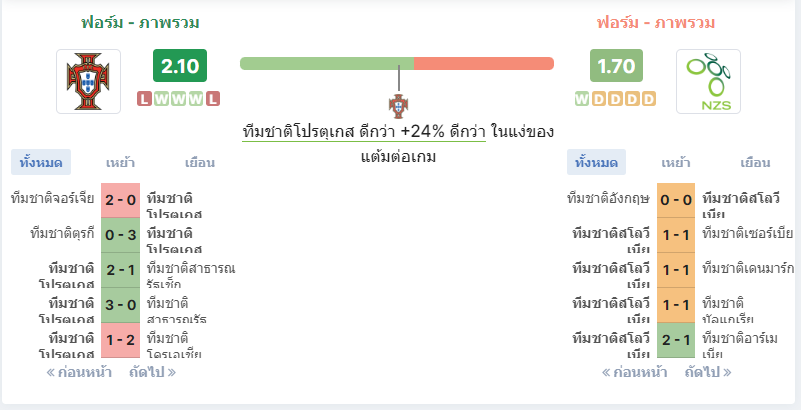Viewport: 801px width, 410px height.
Task: Click Portugal's last red L form badge
Action: click(213, 99)
